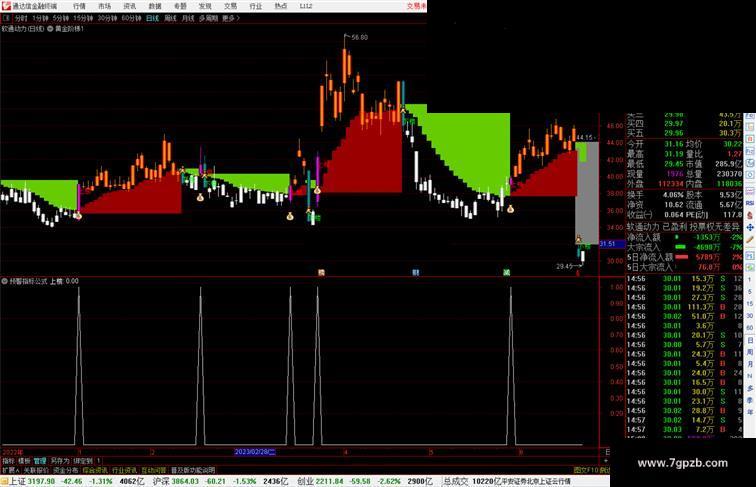
Task: Click the round icon beside 黄金阶梯1
Action: (x=50, y=29)
